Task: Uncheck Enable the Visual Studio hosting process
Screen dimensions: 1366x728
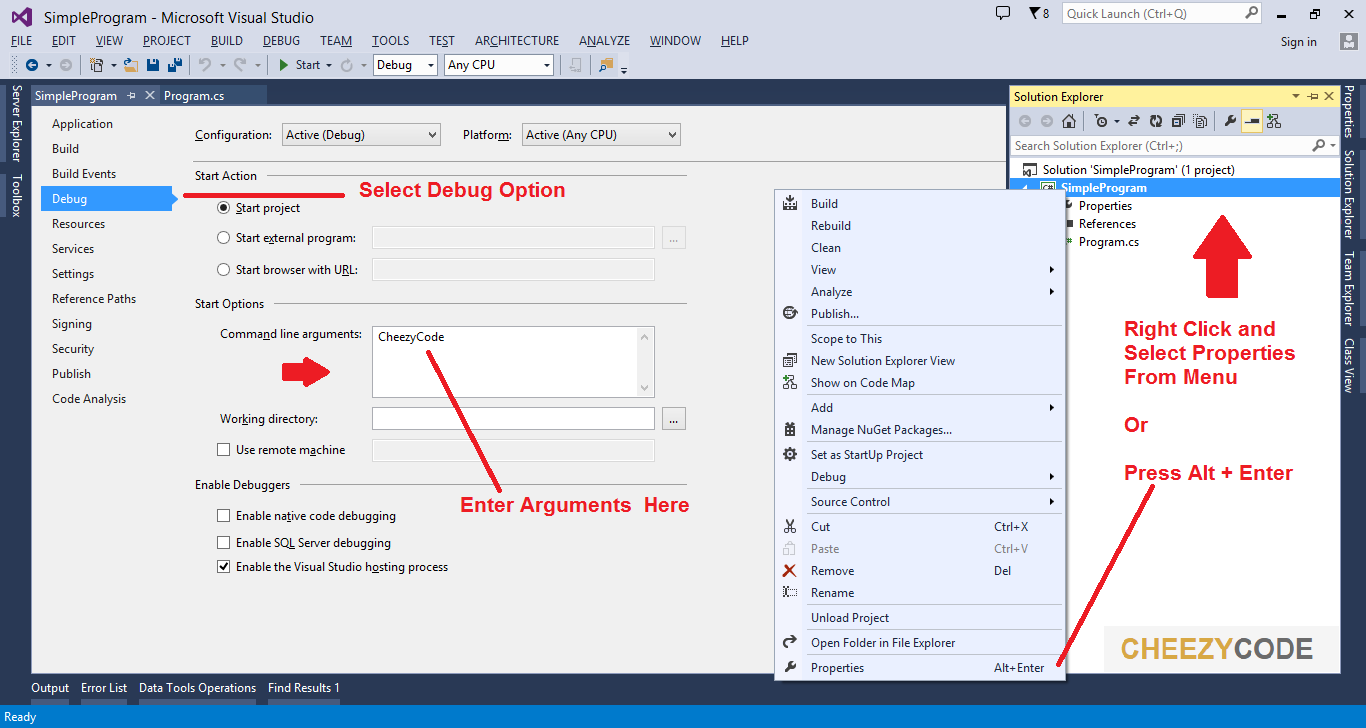Action: pos(223,567)
